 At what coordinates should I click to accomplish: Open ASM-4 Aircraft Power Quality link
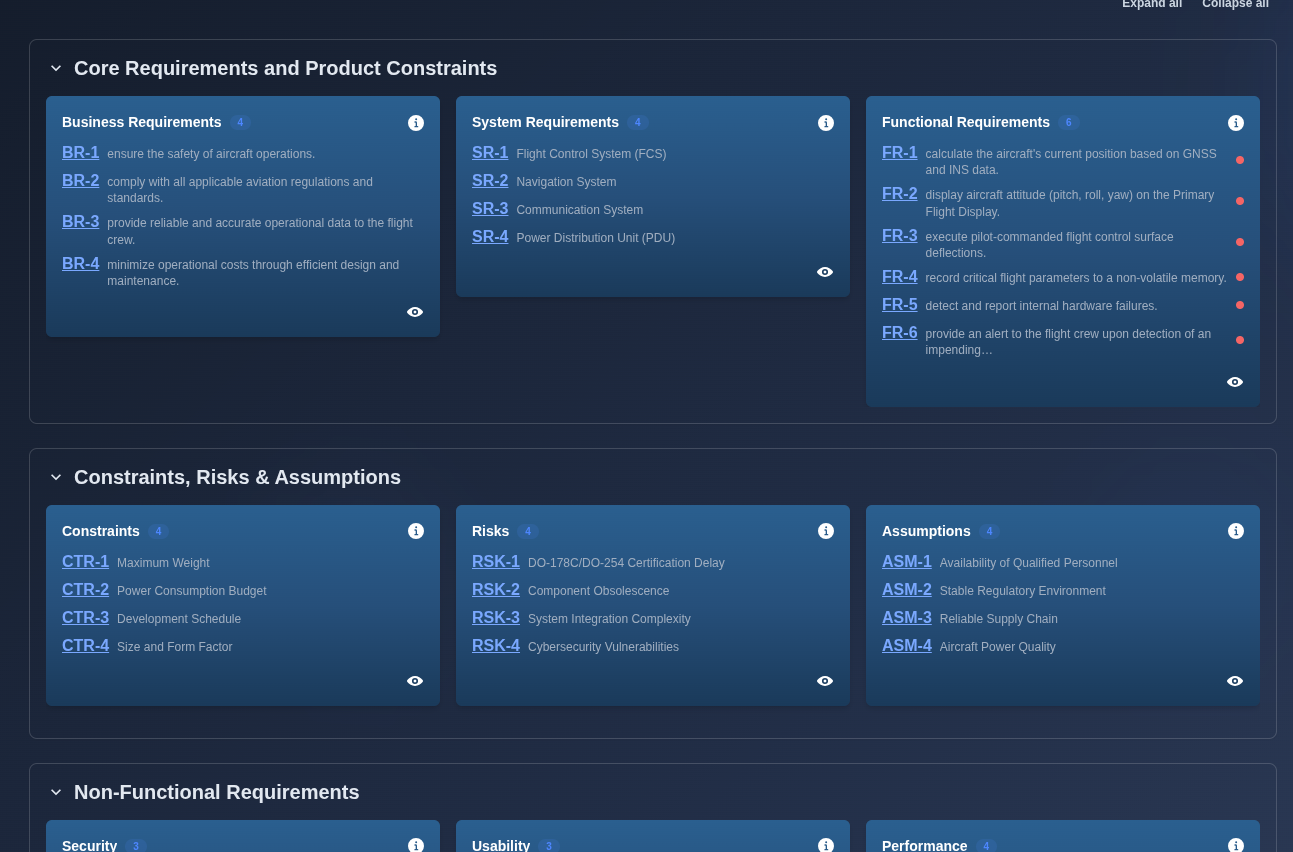coord(907,646)
